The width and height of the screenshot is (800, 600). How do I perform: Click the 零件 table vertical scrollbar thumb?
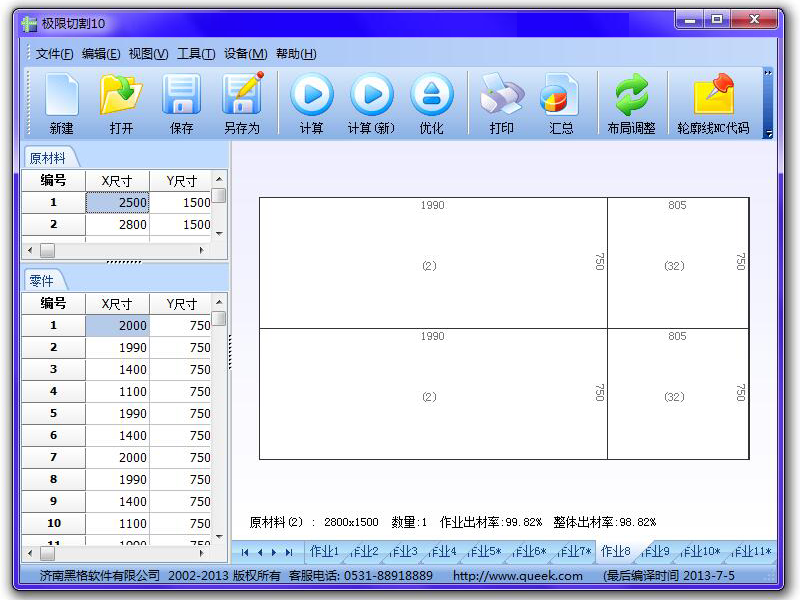tap(218, 319)
